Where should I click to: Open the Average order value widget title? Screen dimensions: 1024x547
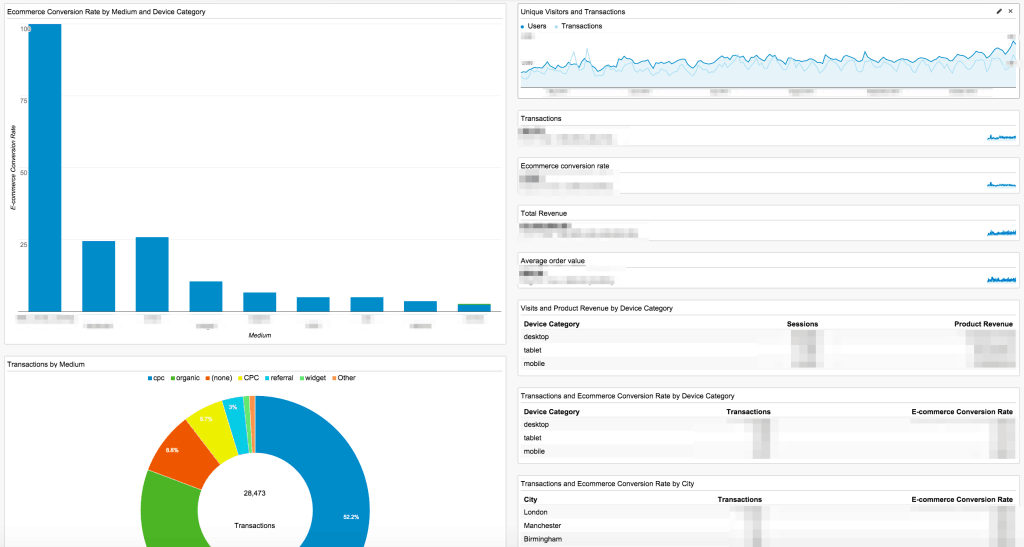click(552, 261)
